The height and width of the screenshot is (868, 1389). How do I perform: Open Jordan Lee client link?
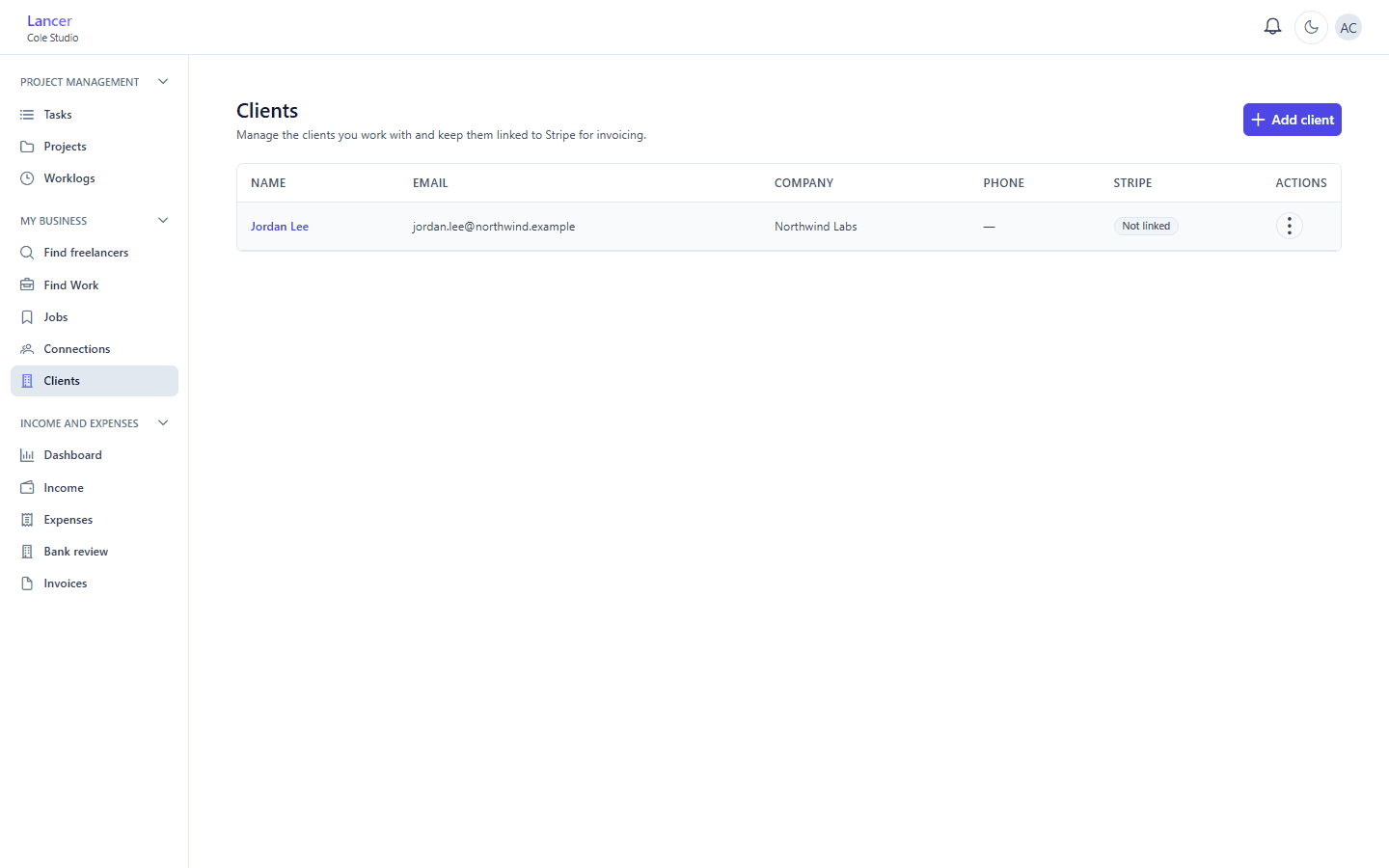coord(280,227)
